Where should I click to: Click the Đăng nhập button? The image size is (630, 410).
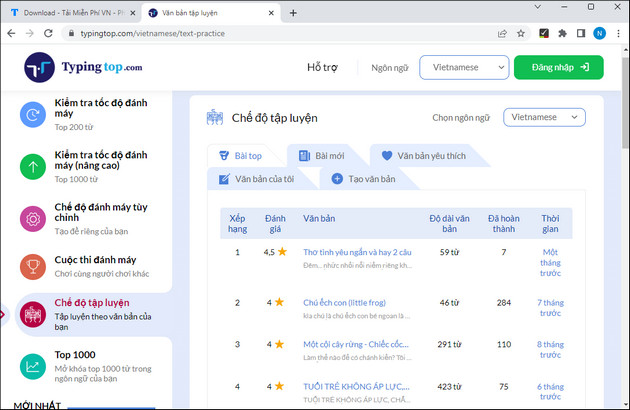(x=558, y=68)
